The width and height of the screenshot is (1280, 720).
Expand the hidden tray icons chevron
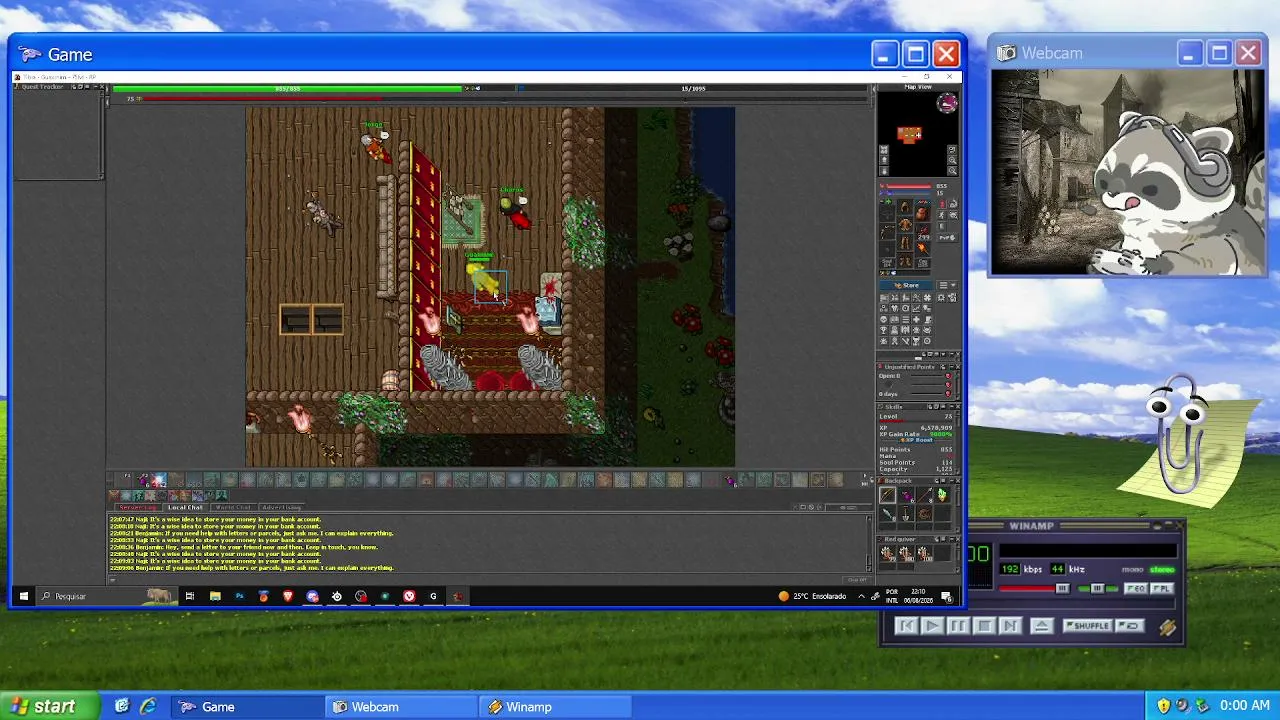coord(862,596)
